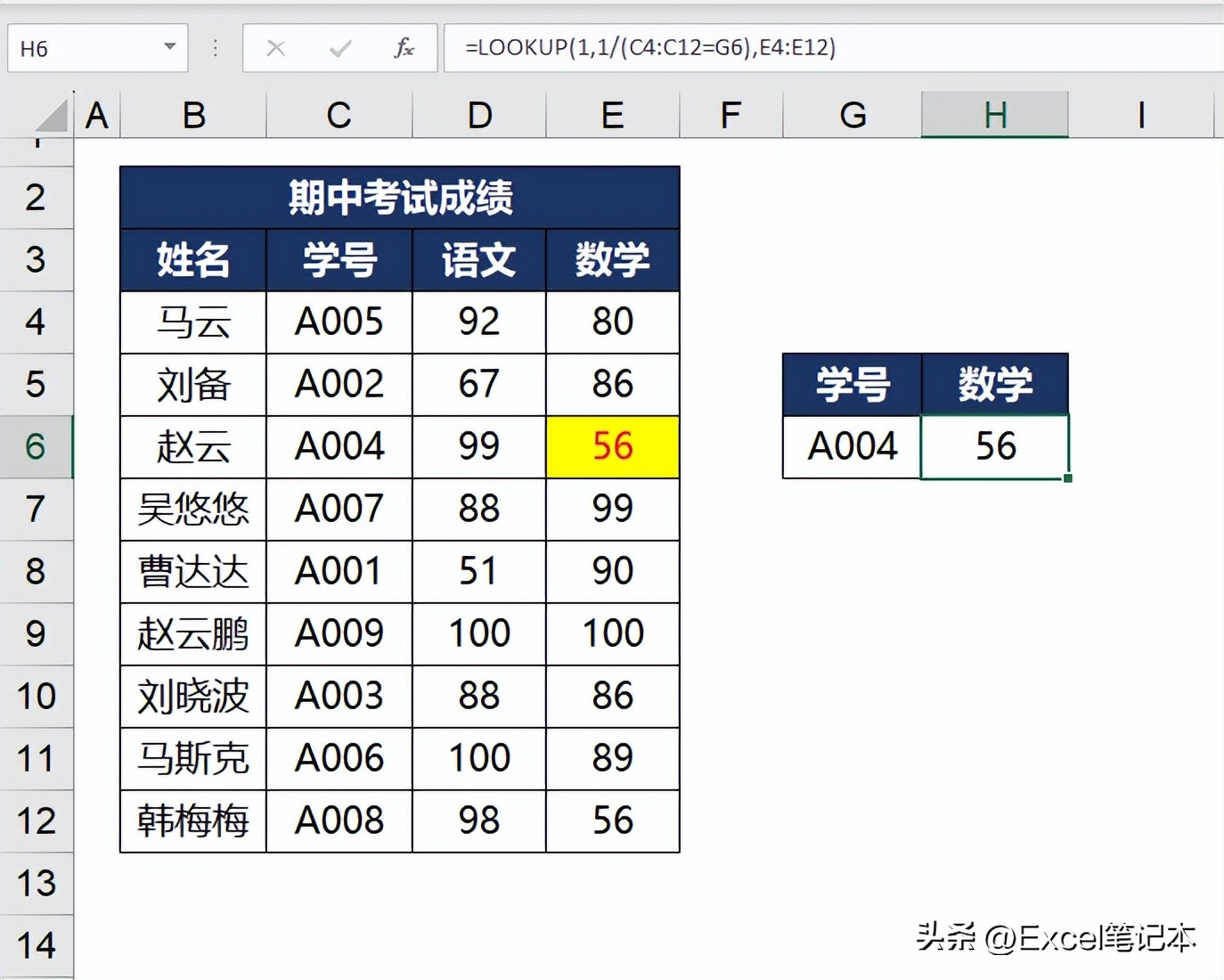This screenshot has width=1224, height=980.
Task: Click the 学号 header in column C
Action: 339,260
